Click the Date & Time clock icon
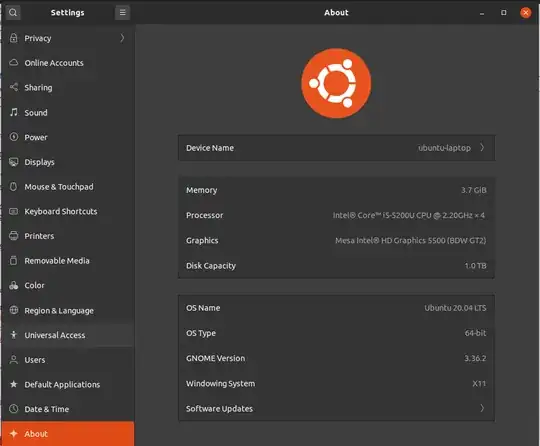 tap(14, 409)
